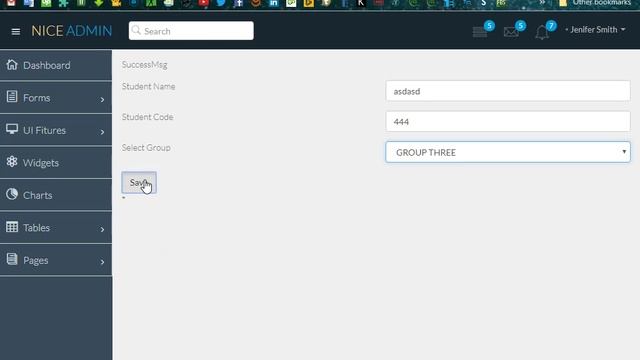Click the SuccessMsg label text
The height and width of the screenshot is (360, 640).
point(144,64)
